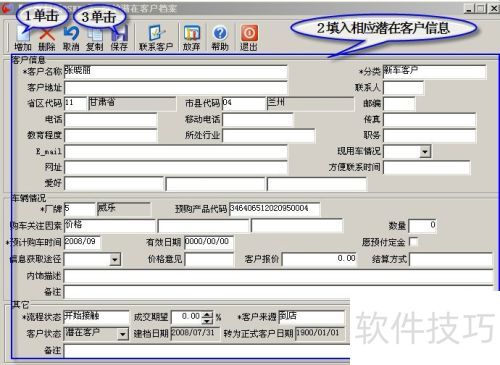Click the 复制 copy icon
The height and width of the screenshot is (365, 500).
click(x=95, y=35)
